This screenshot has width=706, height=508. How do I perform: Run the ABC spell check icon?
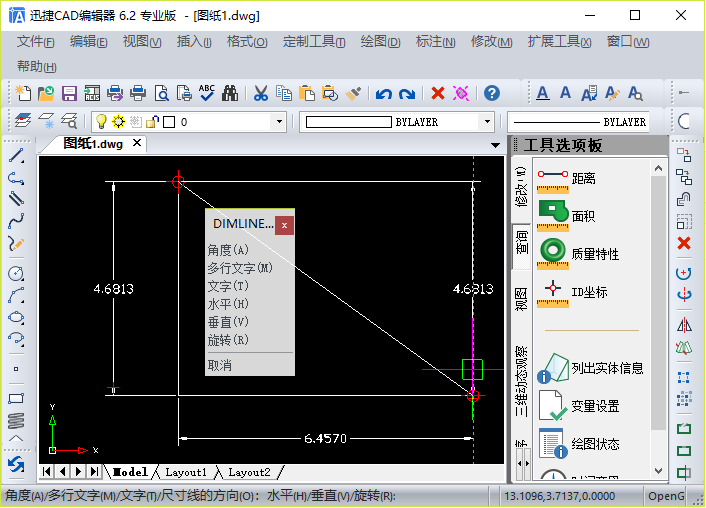[207, 93]
